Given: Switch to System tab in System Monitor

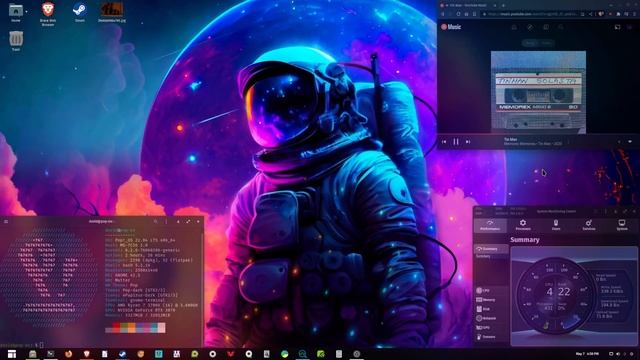Looking at the screenshot, I should click(622, 225).
